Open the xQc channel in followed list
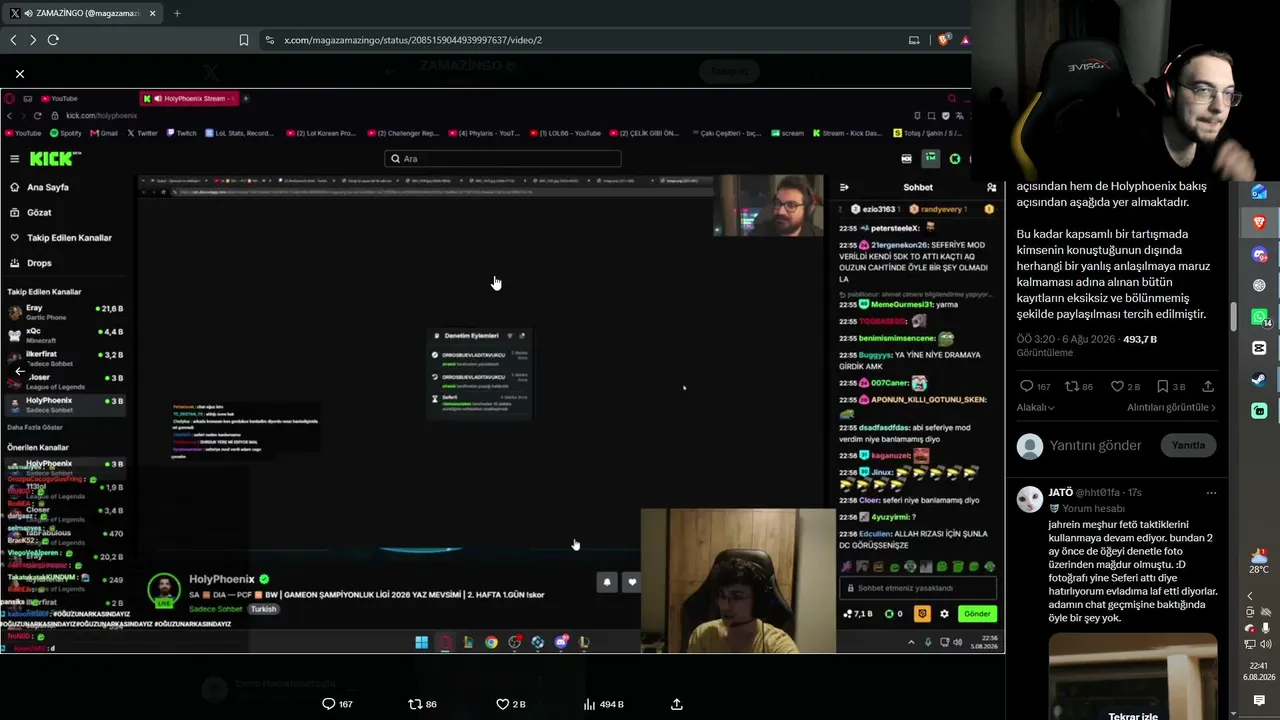This screenshot has width=1280, height=720. click(x=65, y=335)
